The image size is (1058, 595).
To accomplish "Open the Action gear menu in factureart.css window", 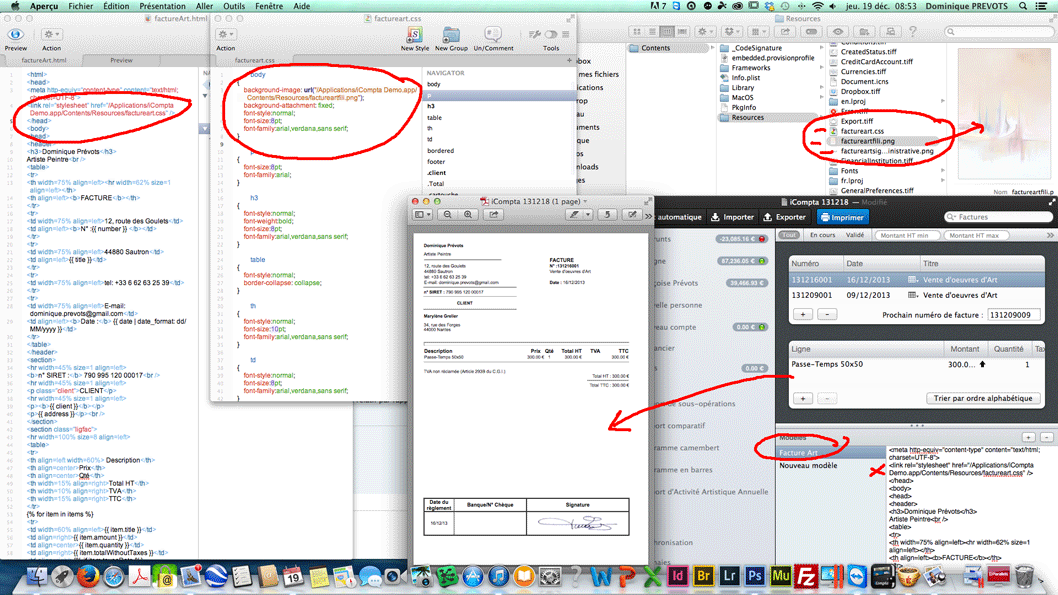I will point(225,34).
